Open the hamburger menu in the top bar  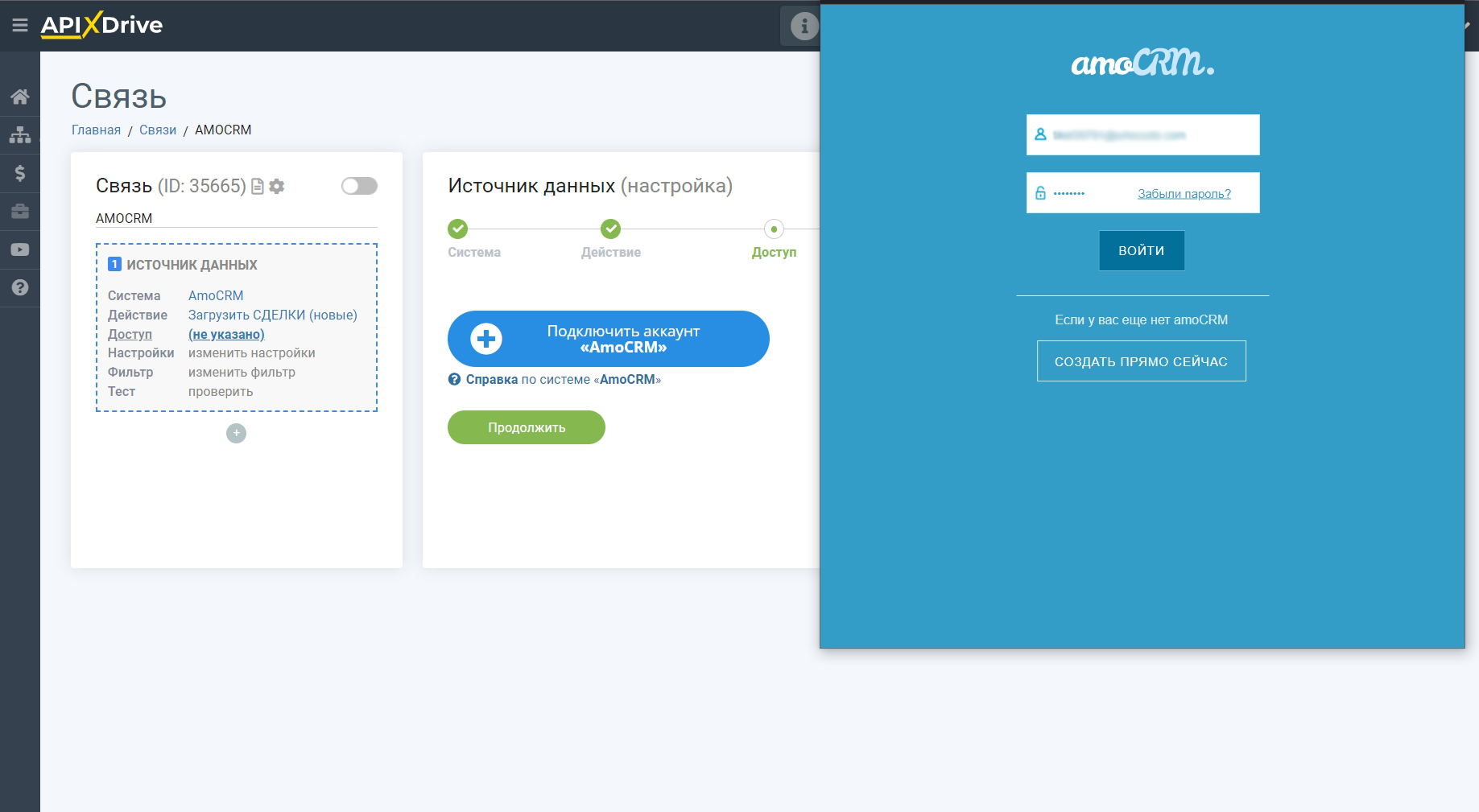(20, 25)
